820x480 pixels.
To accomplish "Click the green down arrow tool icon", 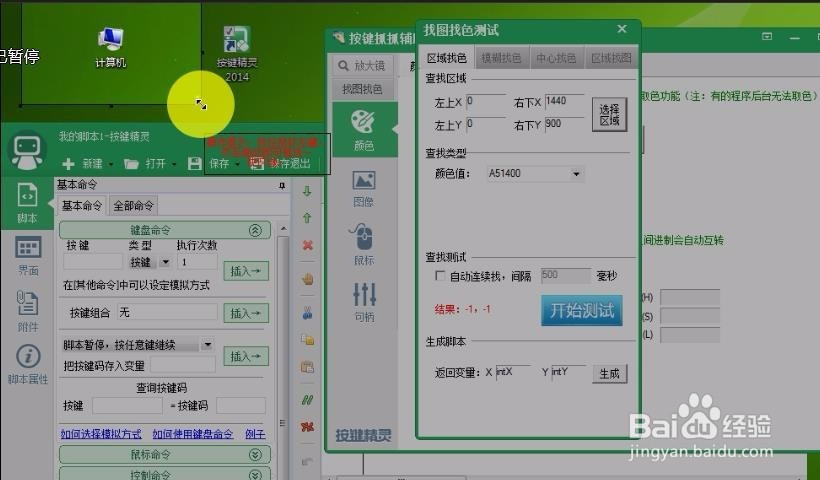I will pyautogui.click(x=307, y=191).
